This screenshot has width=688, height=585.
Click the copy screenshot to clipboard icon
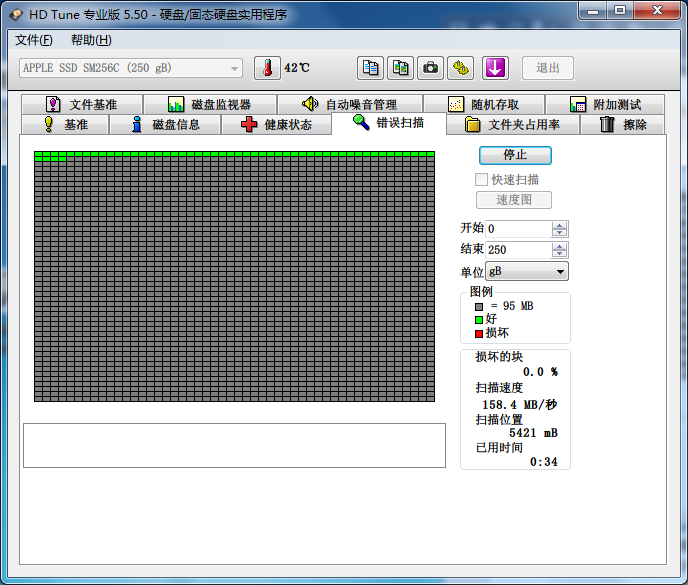pos(400,68)
